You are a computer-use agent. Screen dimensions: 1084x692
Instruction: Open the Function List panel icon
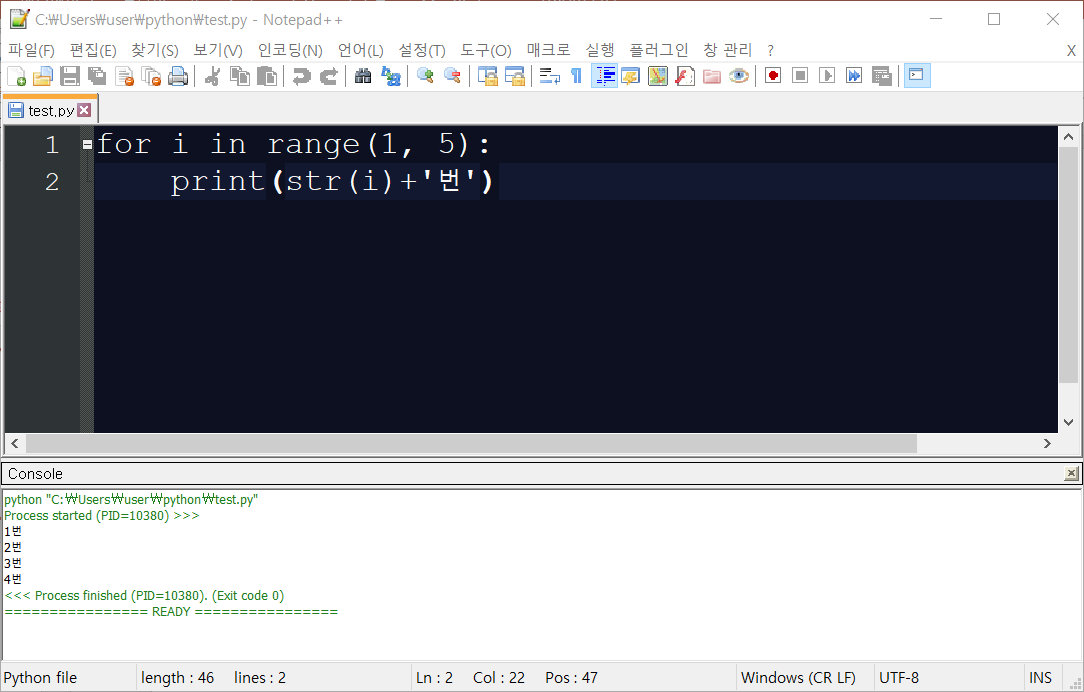pyautogui.click(x=684, y=76)
